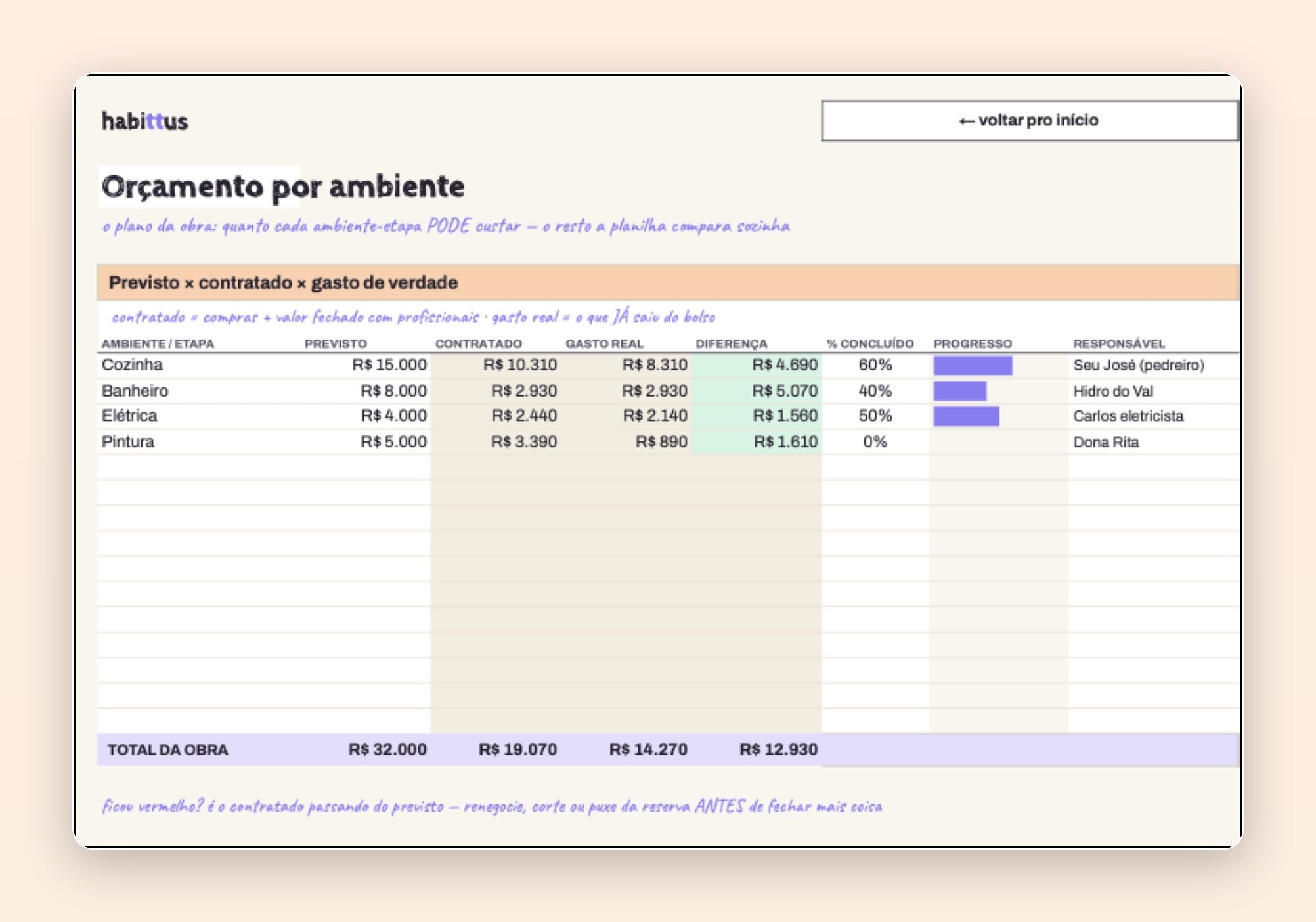The width and height of the screenshot is (1316, 922).
Task: Click the total gasto real R$ 14.270
Action: point(648,750)
